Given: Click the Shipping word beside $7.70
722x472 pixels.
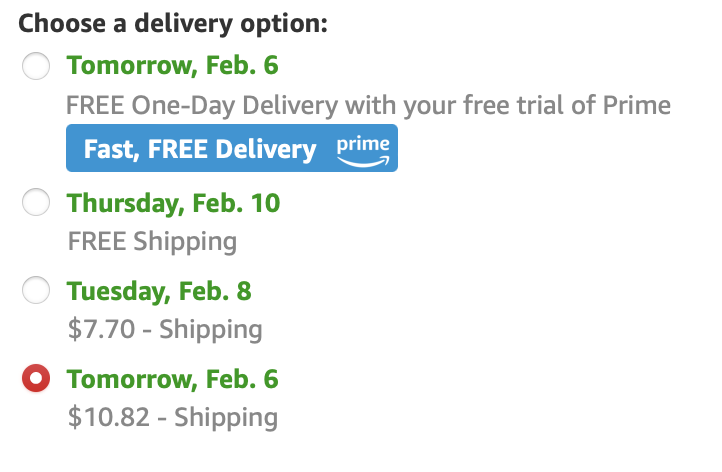Looking at the screenshot, I should point(211,329).
